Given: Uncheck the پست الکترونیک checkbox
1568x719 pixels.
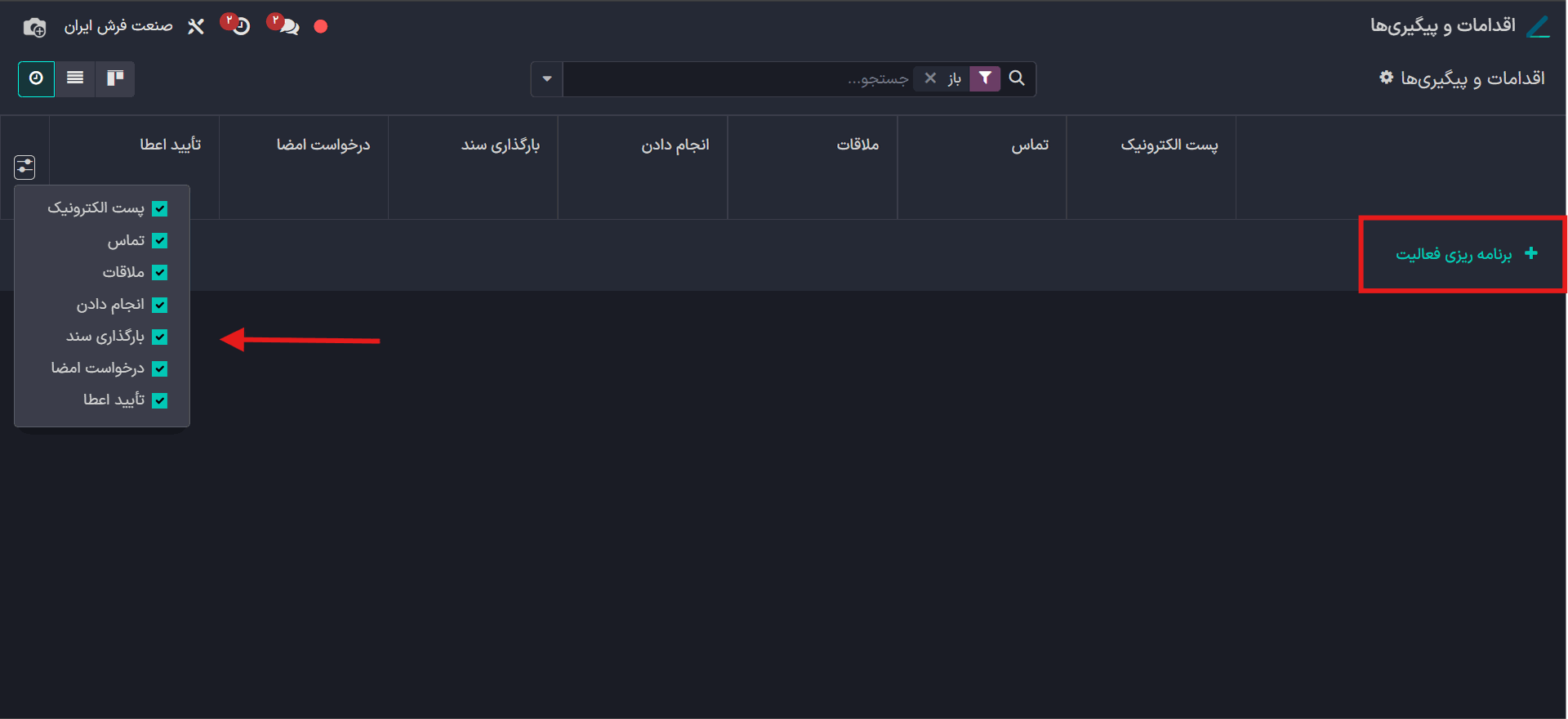Looking at the screenshot, I should [160, 209].
